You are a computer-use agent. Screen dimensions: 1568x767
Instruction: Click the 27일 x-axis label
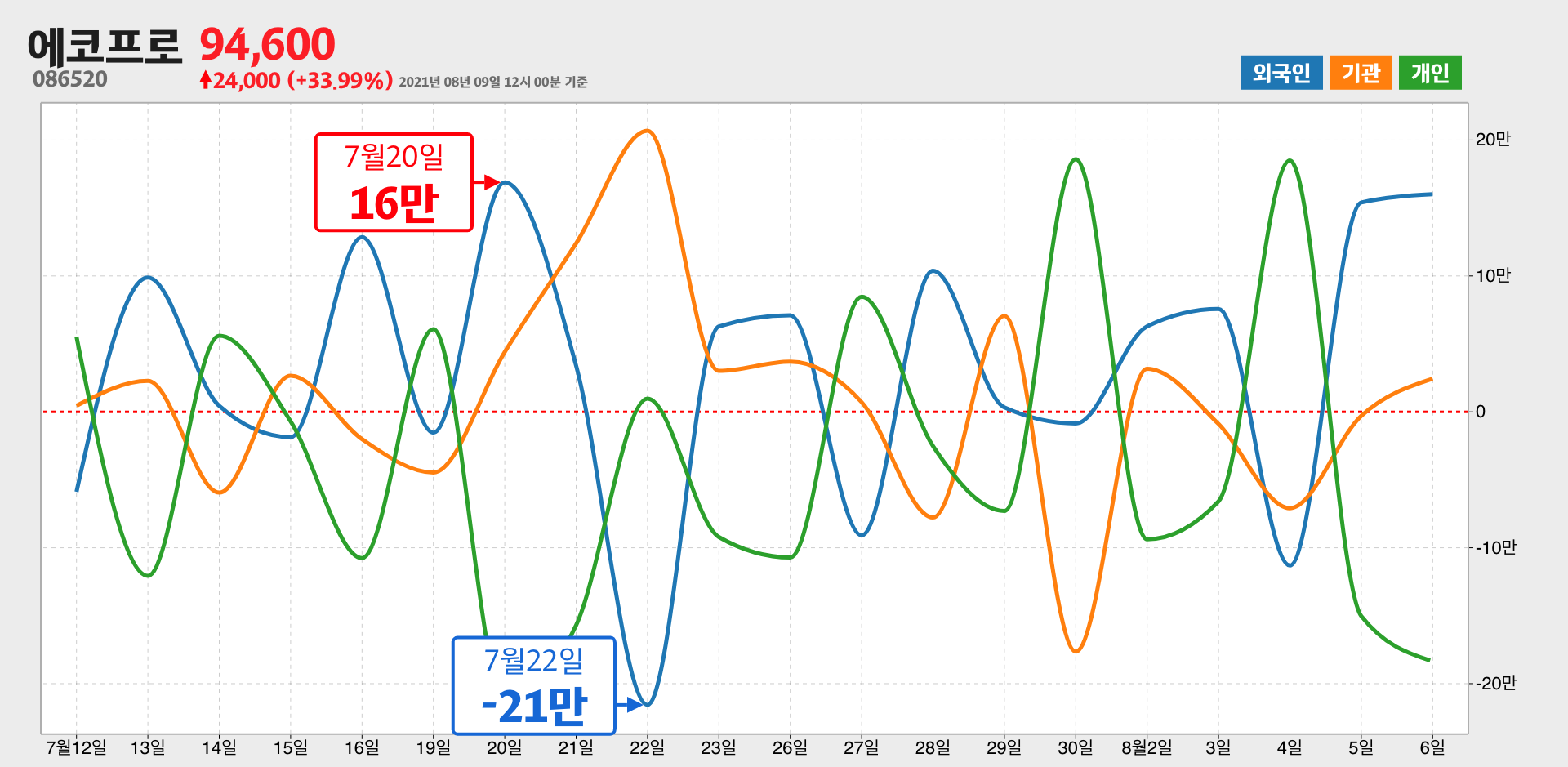[x=861, y=747]
